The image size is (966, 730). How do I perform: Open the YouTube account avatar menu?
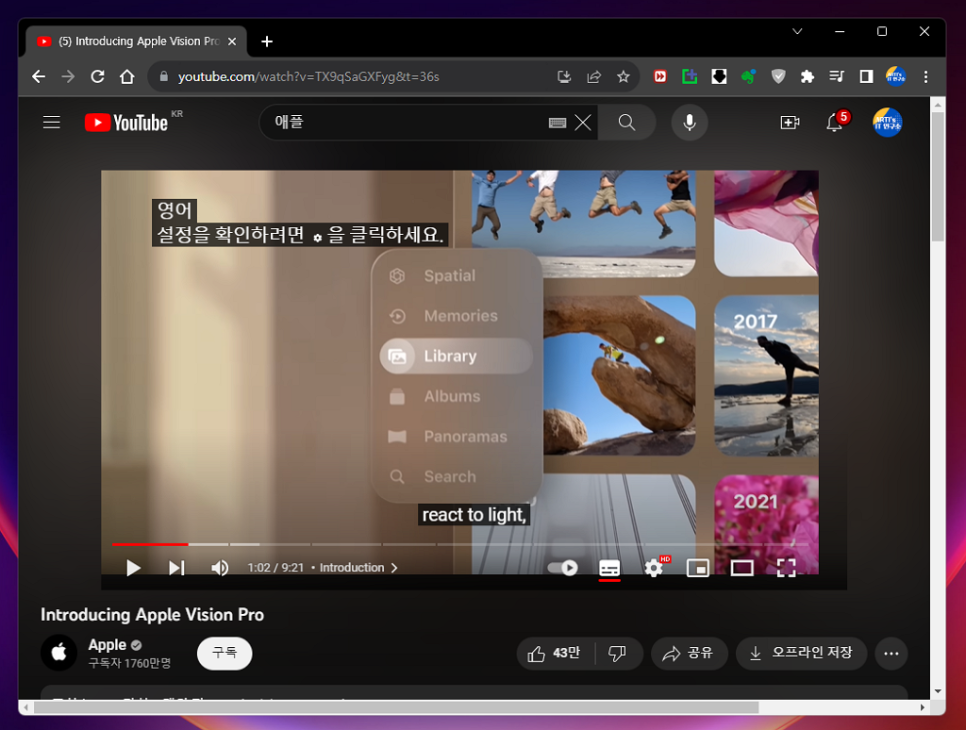(887, 123)
